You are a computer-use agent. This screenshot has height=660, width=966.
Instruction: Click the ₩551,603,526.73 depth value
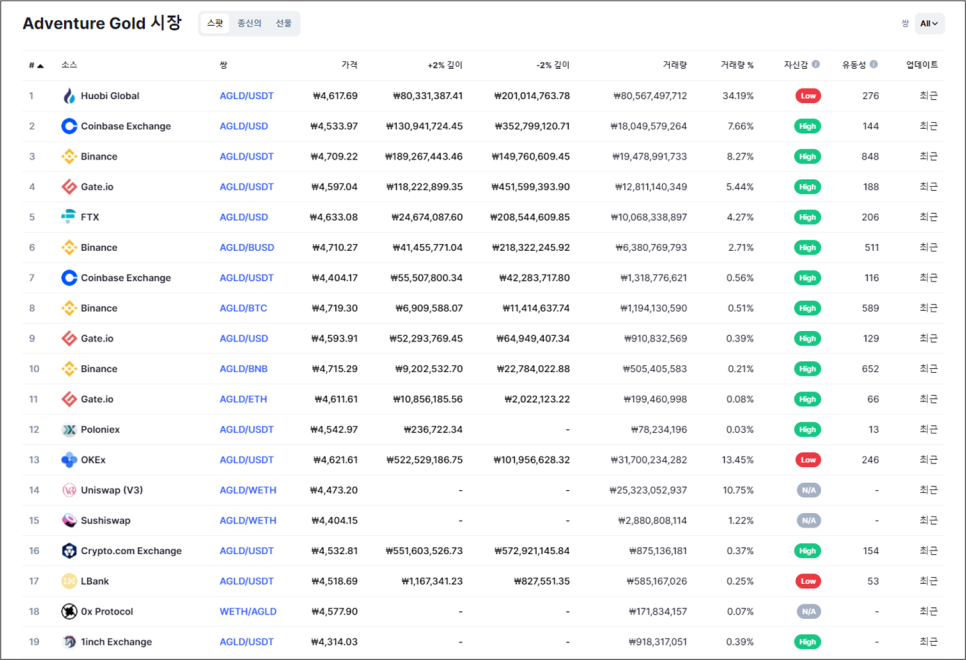[424, 550]
